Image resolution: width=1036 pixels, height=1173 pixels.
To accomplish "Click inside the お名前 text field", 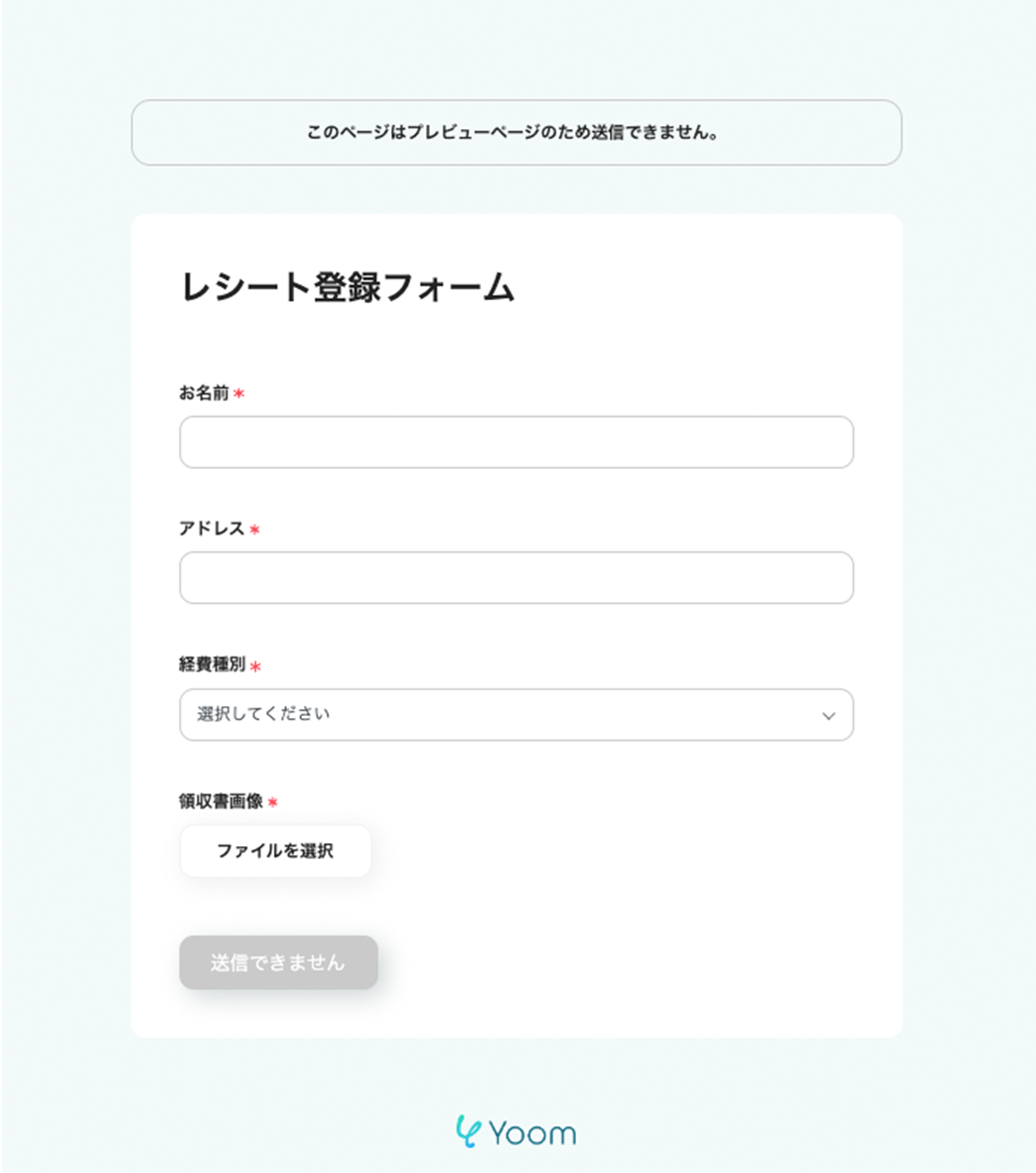I will (517, 442).
